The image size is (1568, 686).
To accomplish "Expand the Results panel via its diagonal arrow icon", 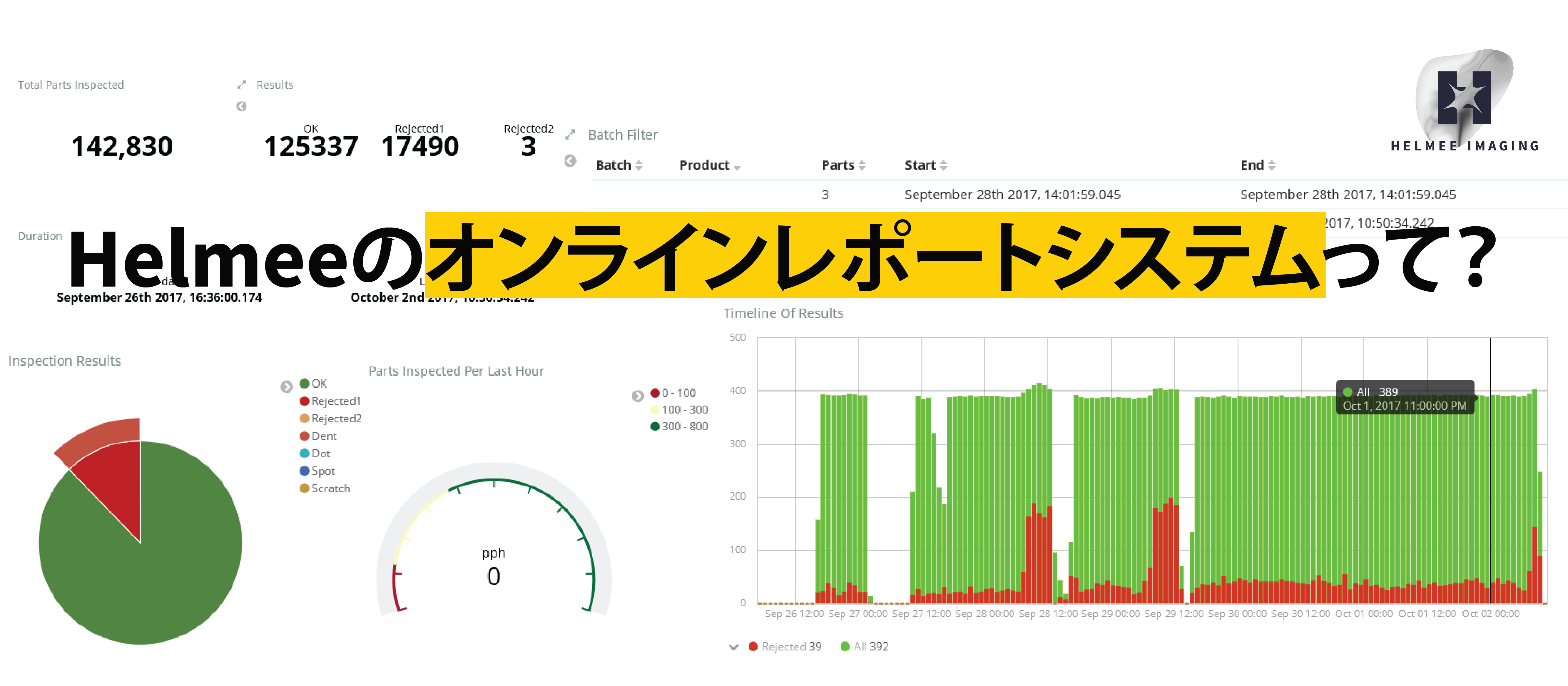I will pyautogui.click(x=241, y=85).
